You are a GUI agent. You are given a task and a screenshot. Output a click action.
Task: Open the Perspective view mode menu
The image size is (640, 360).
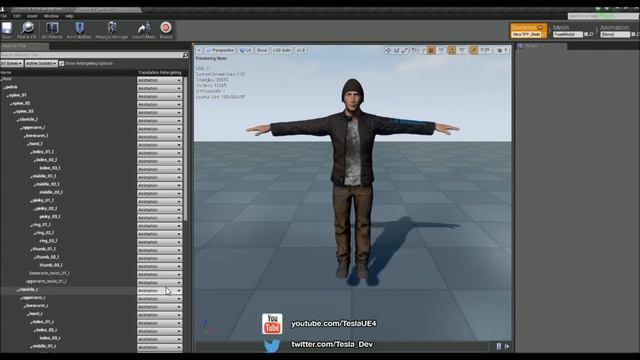(220, 50)
